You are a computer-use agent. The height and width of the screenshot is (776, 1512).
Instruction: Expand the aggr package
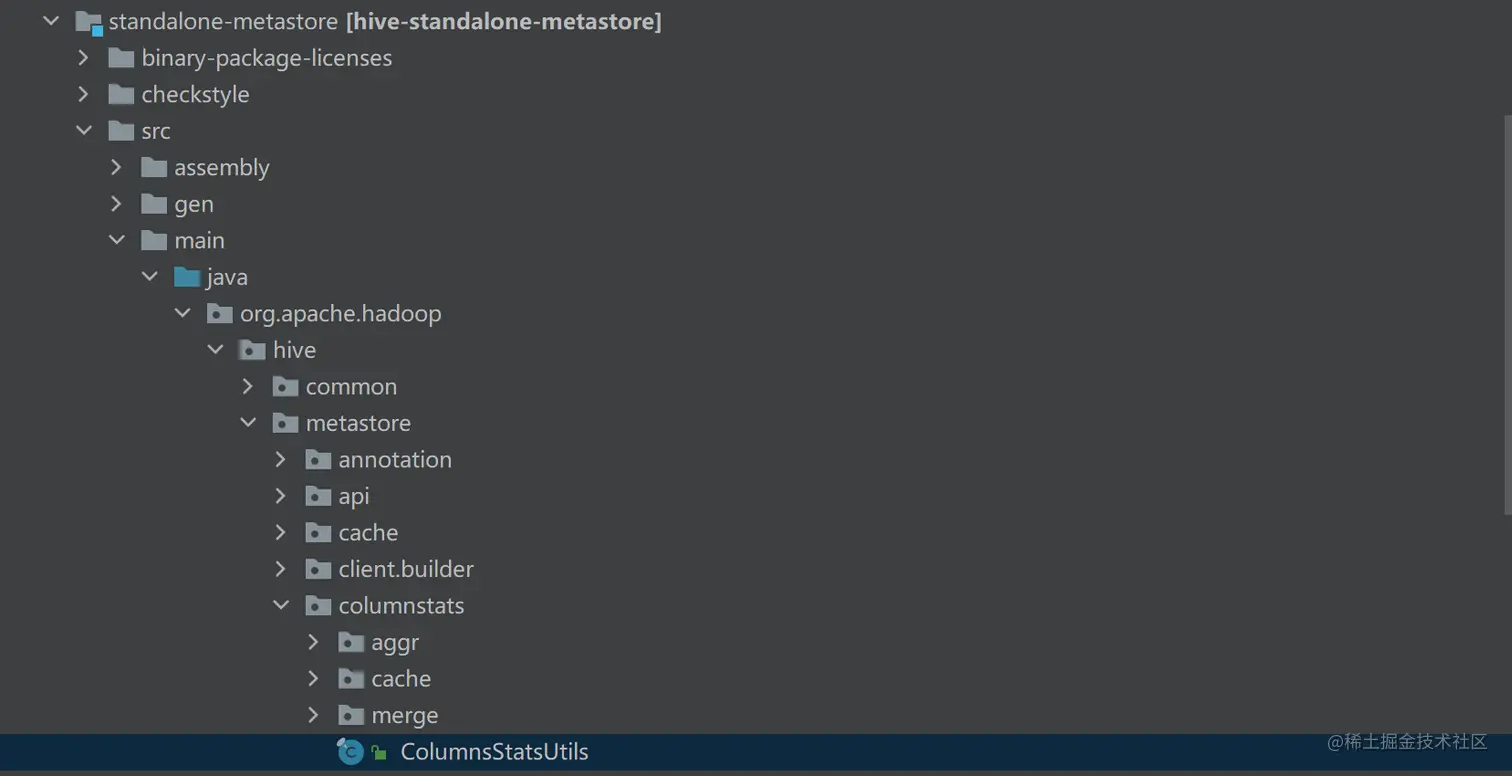click(314, 642)
